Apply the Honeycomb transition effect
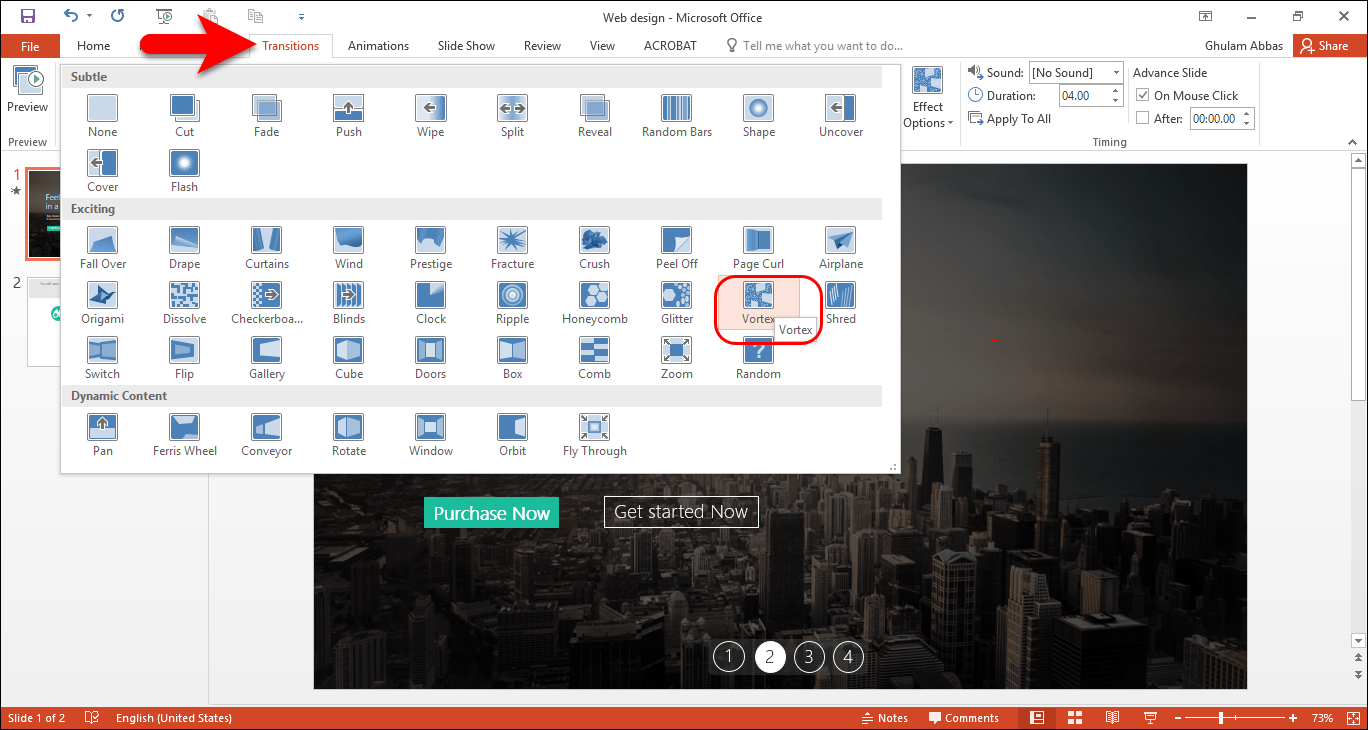The image size is (1368, 730). (594, 303)
